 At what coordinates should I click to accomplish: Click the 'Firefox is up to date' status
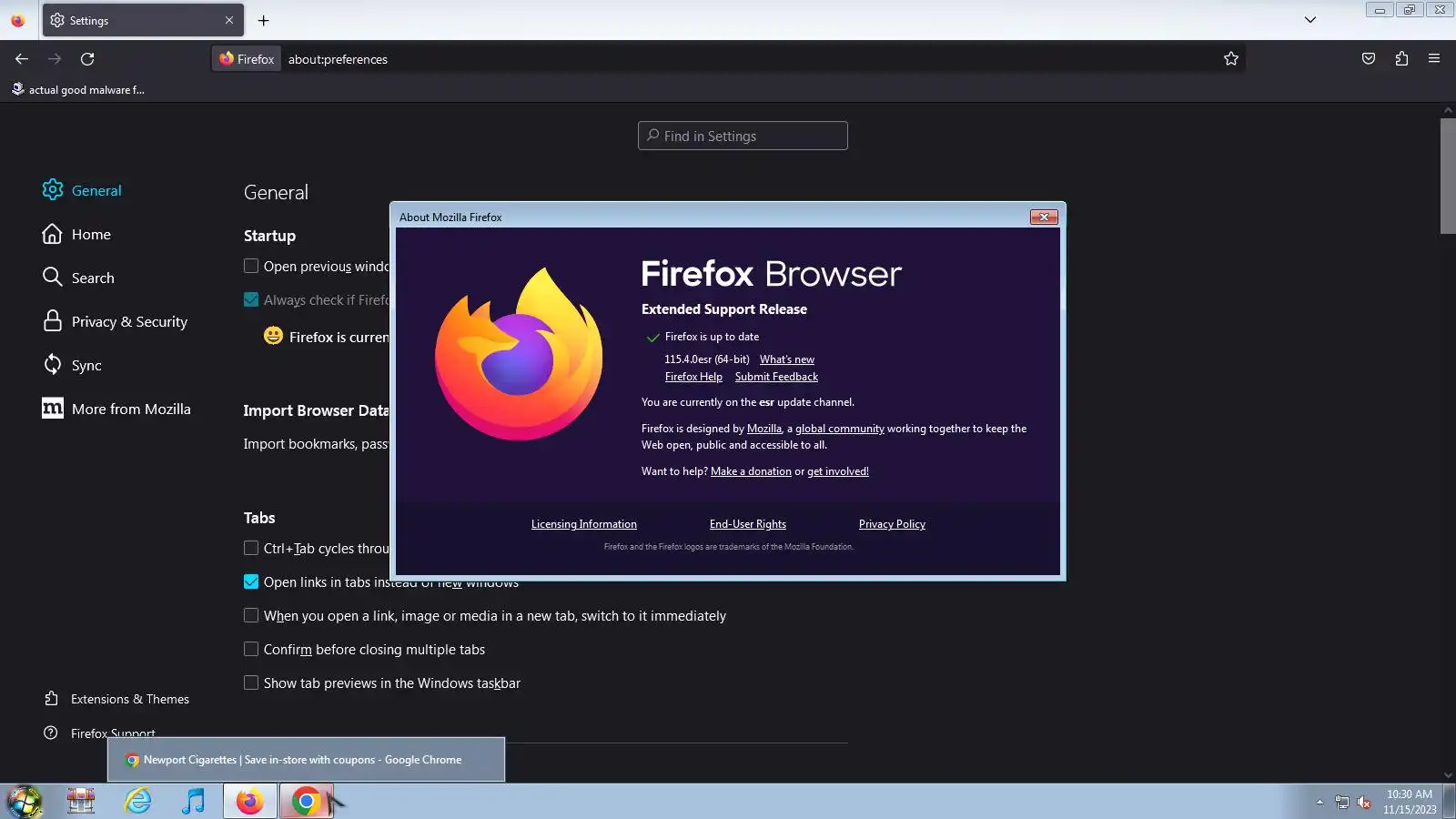pos(712,337)
